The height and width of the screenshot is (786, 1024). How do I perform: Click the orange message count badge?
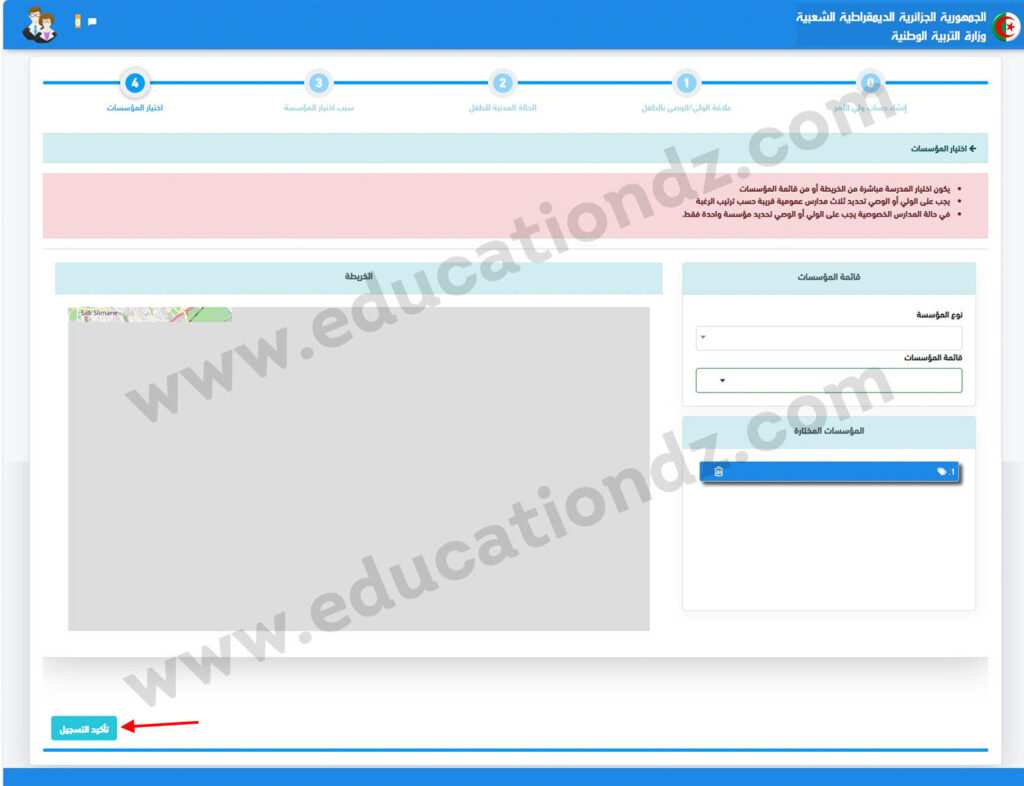click(78, 22)
